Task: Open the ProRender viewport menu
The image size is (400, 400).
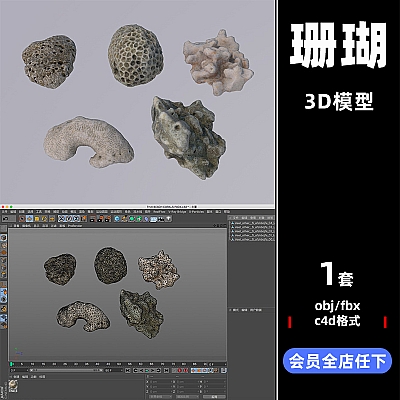Action: click(75, 226)
